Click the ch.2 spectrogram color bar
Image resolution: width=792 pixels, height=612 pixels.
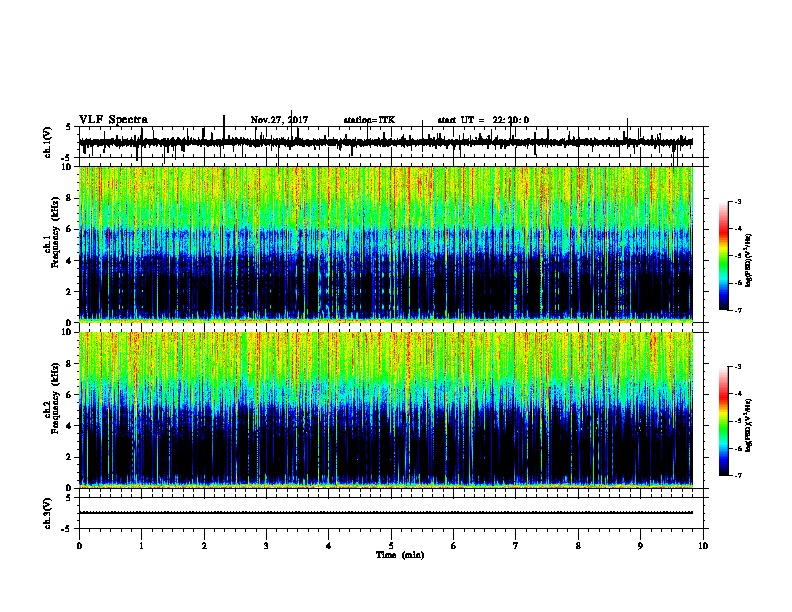[724, 421]
